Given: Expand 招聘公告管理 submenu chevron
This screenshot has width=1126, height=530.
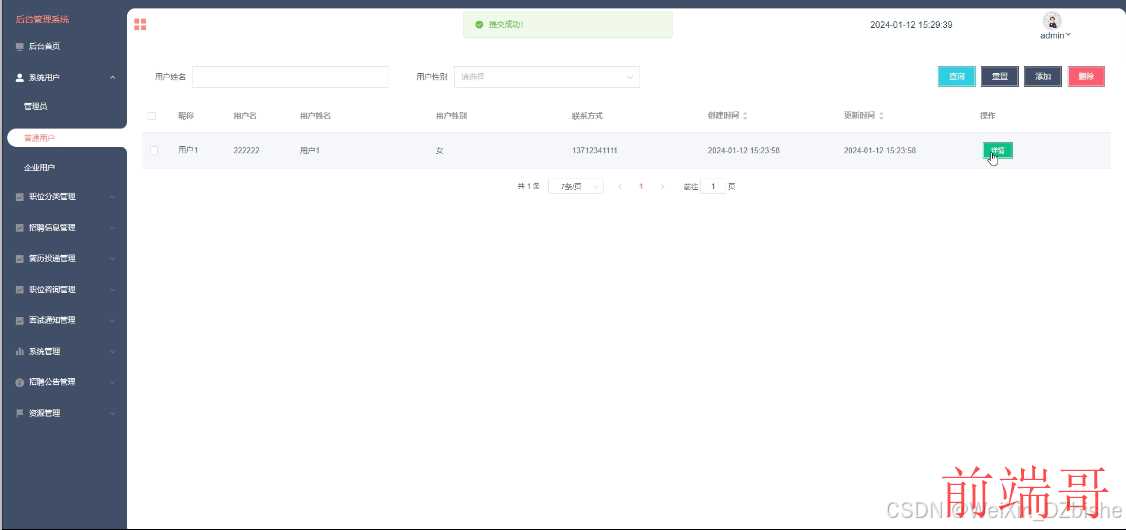Looking at the screenshot, I should 113,382.
